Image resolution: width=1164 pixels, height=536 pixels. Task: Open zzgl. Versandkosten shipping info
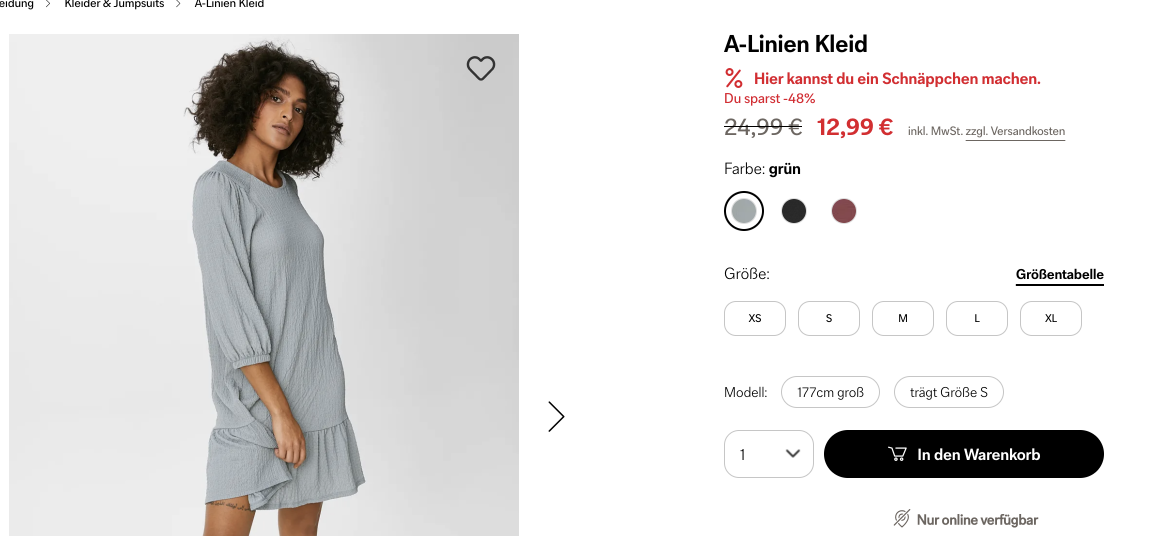pos(1015,131)
